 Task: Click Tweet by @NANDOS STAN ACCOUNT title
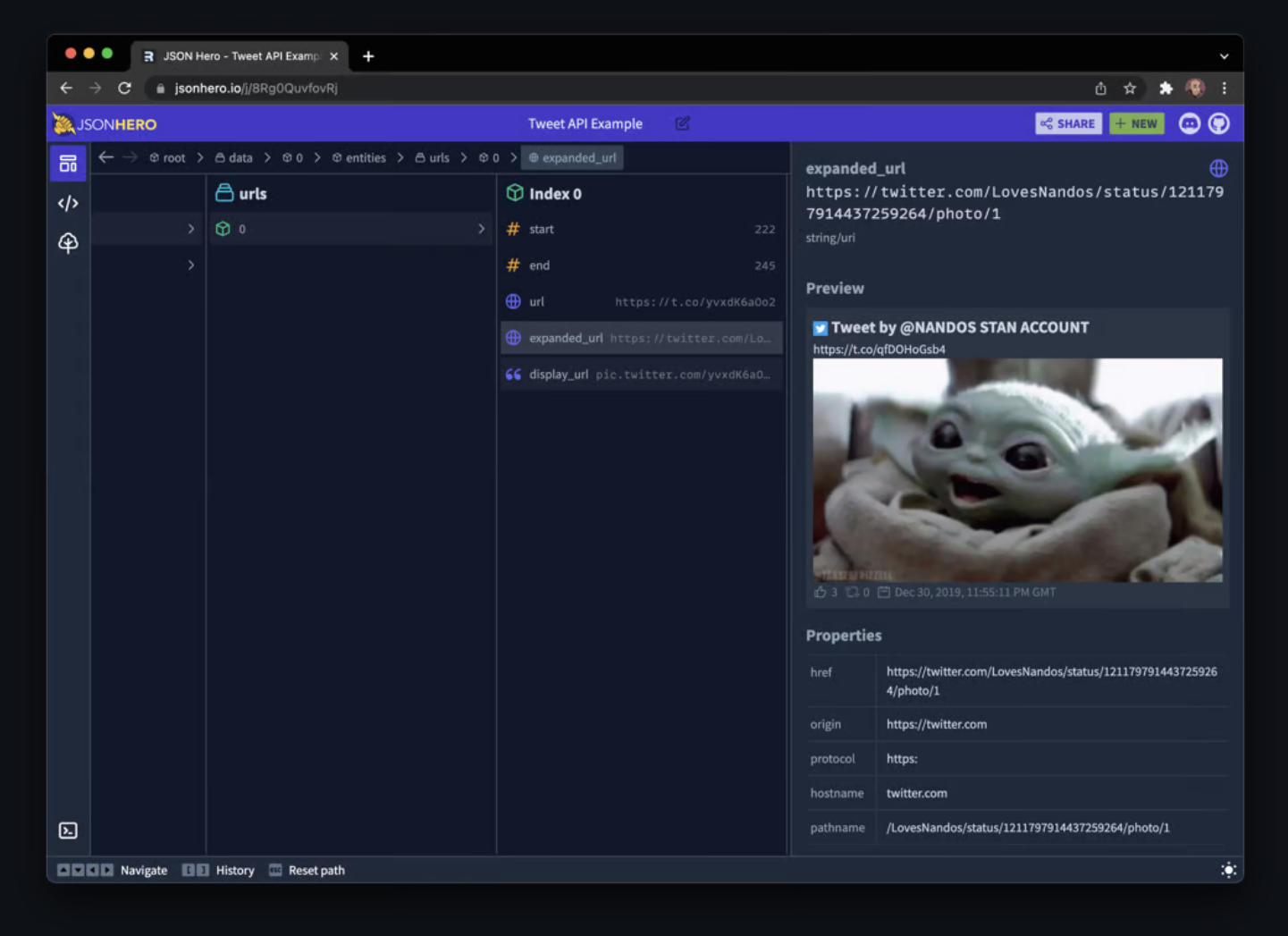[x=960, y=327]
